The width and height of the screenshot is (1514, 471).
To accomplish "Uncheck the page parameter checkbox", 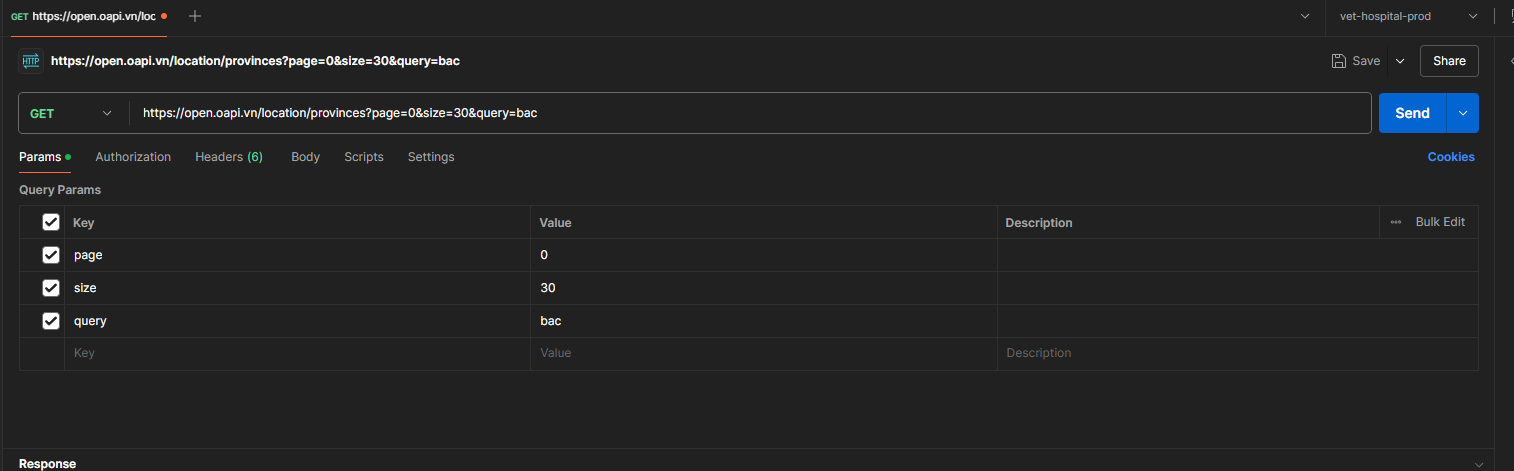I will 51,255.
